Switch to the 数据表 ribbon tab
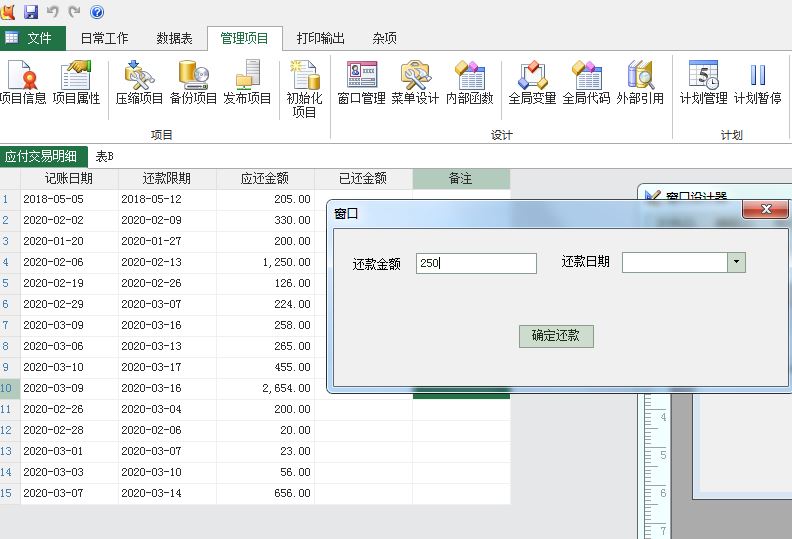 click(174, 38)
